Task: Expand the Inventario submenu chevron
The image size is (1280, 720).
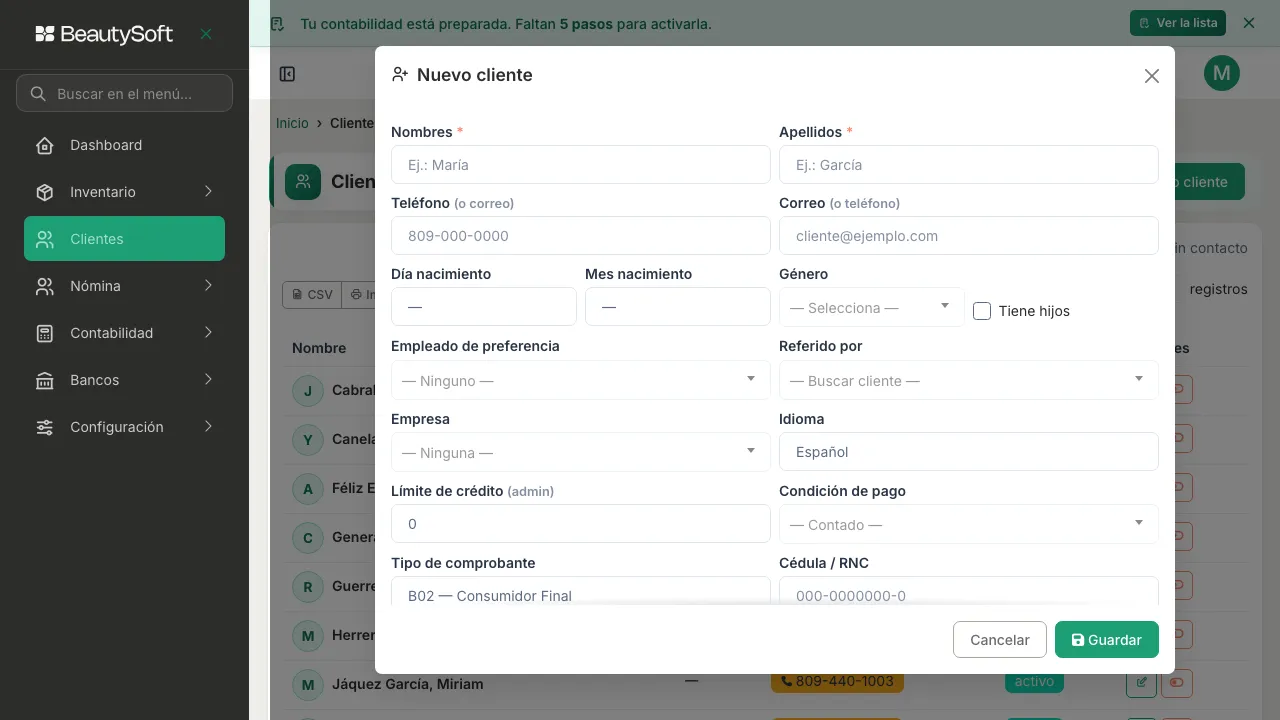Action: (x=208, y=192)
